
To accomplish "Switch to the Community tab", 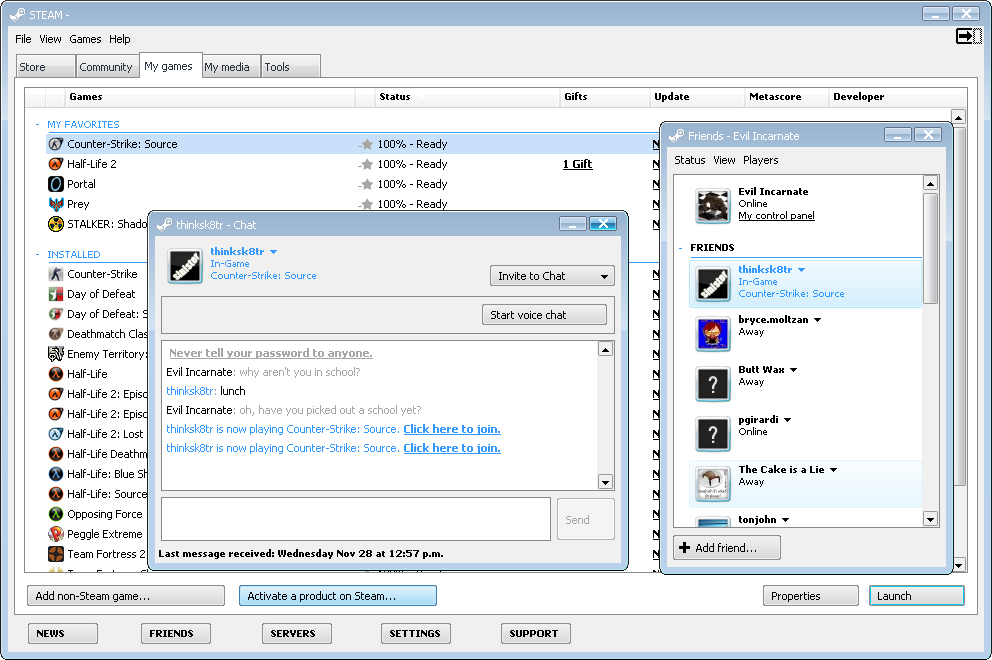I will (x=106, y=66).
